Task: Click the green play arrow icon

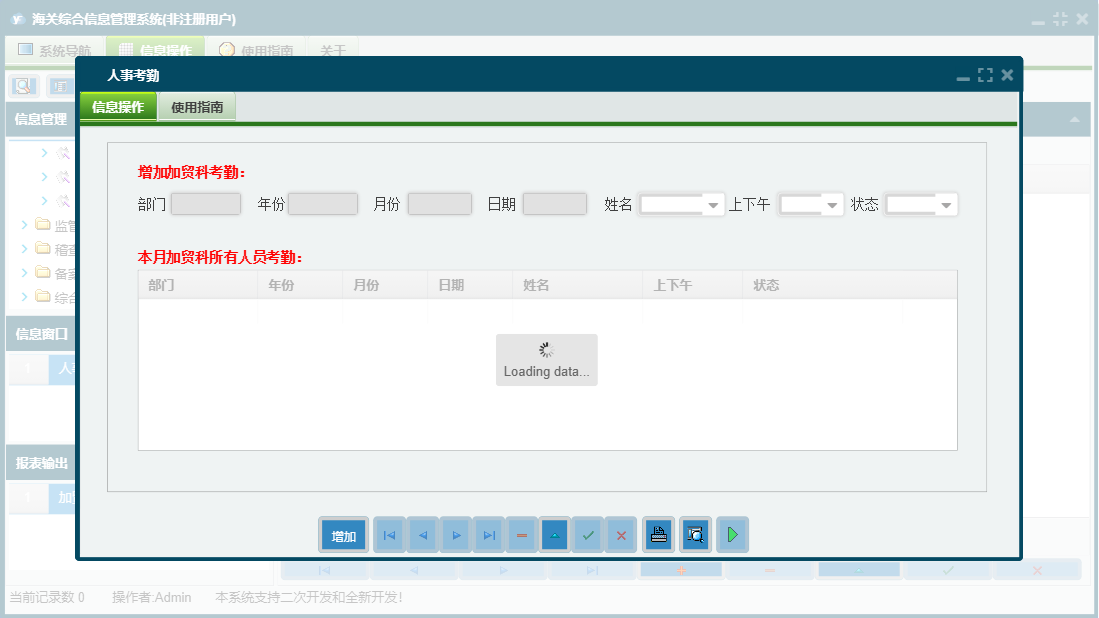Action: [732, 535]
